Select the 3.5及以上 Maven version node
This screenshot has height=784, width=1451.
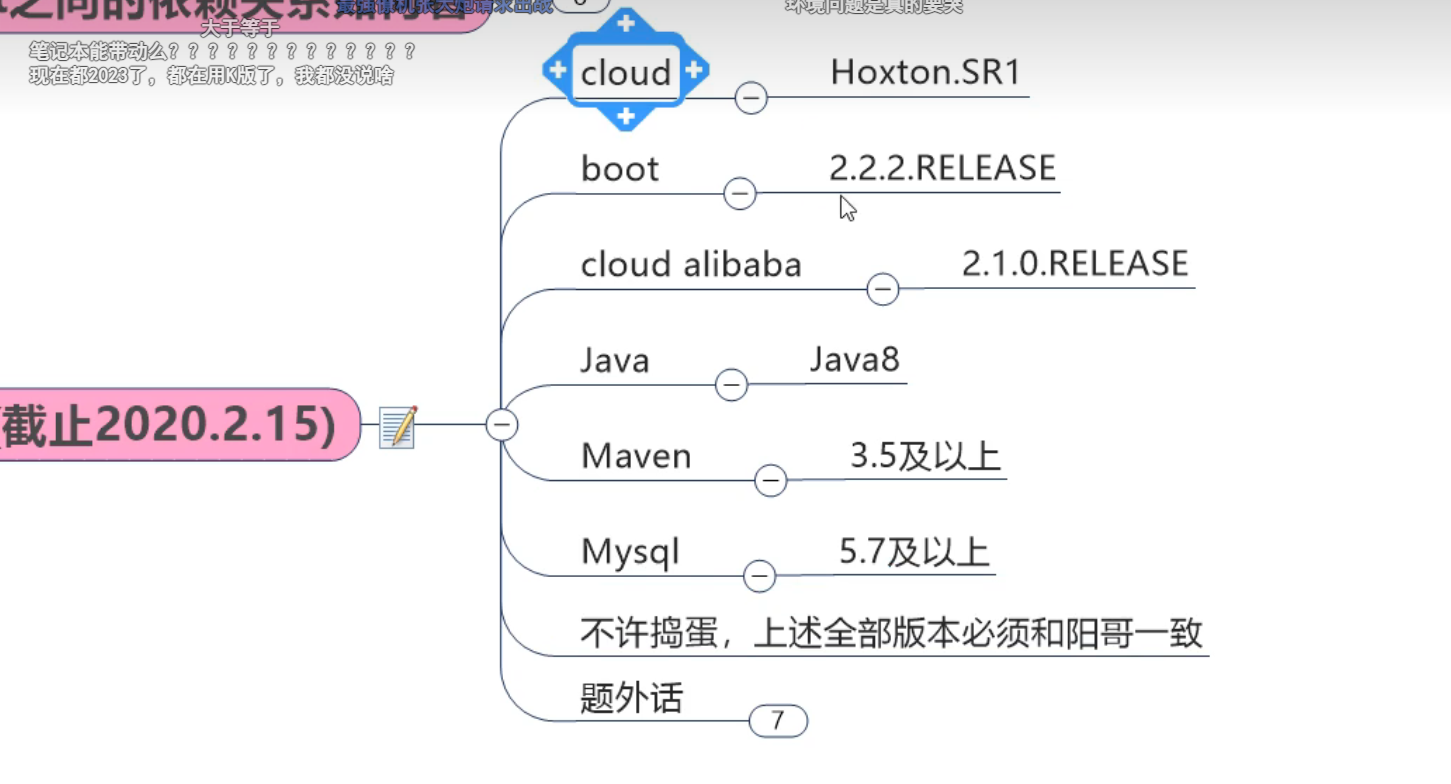(925, 456)
